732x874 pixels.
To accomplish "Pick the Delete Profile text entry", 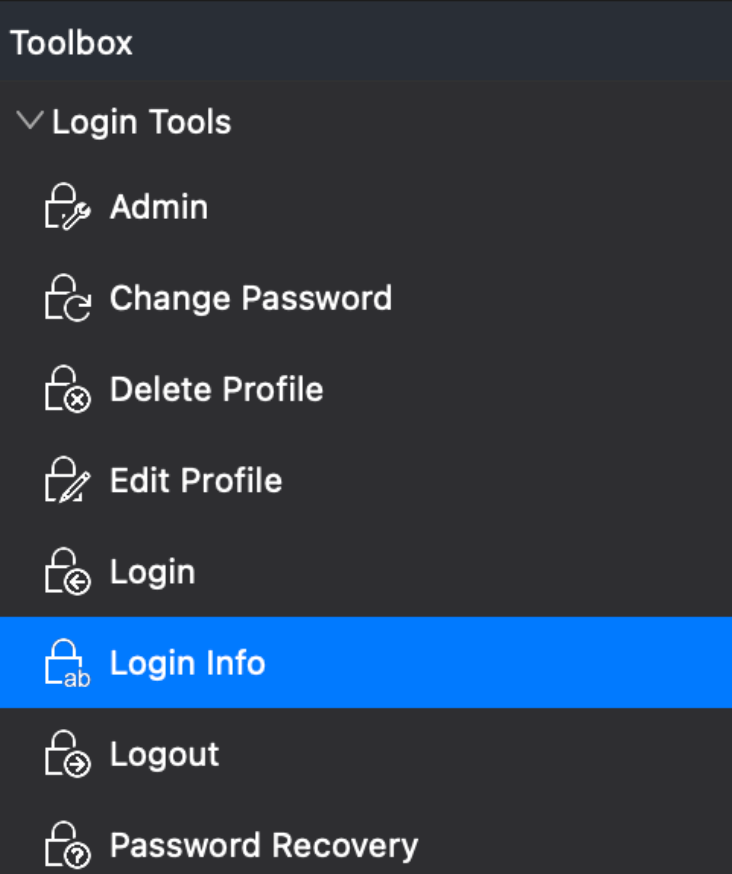I will point(216,389).
